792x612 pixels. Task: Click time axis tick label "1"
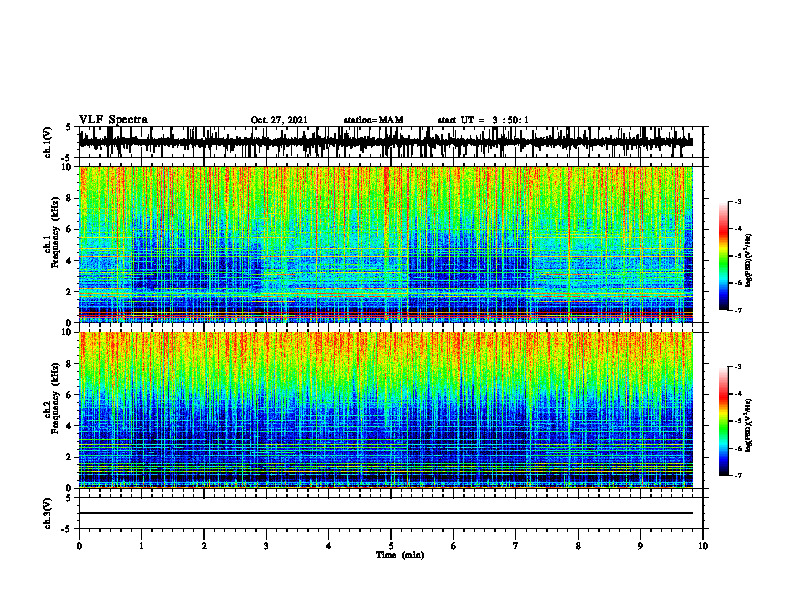tap(141, 546)
